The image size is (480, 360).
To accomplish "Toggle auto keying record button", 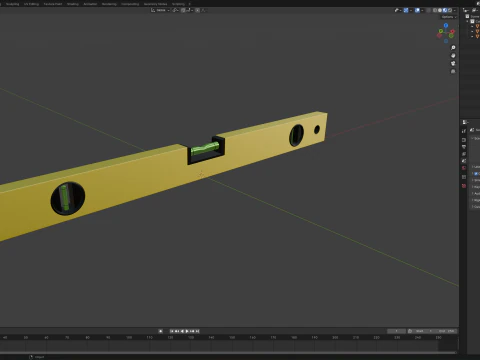I will [x=161, y=331].
